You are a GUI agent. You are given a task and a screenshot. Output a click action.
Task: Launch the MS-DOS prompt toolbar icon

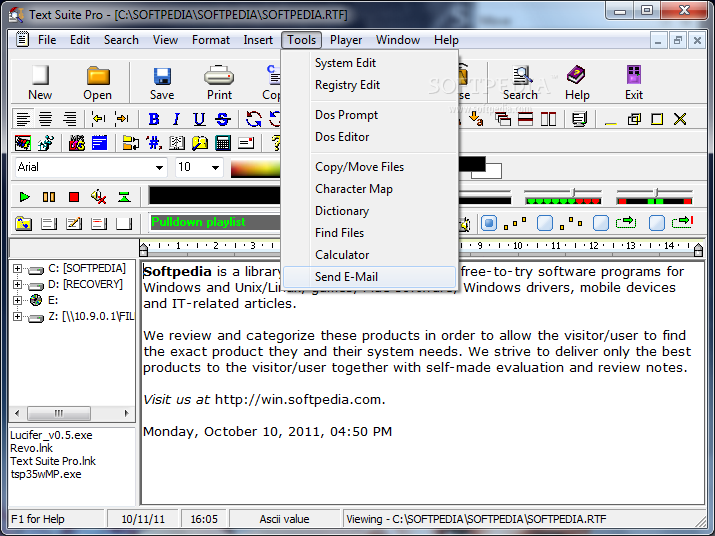click(x=77, y=143)
